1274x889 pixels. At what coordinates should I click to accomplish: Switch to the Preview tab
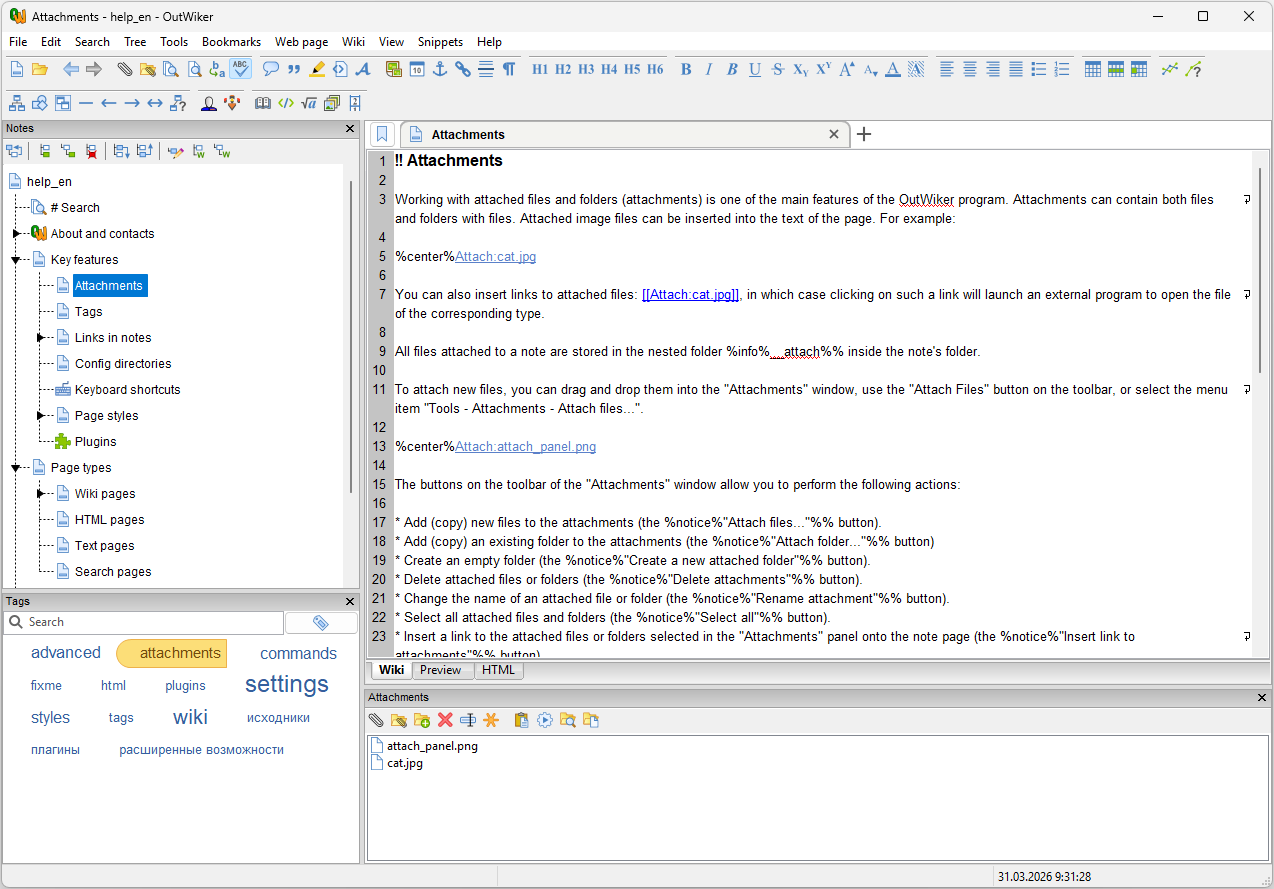pyautogui.click(x=441, y=670)
